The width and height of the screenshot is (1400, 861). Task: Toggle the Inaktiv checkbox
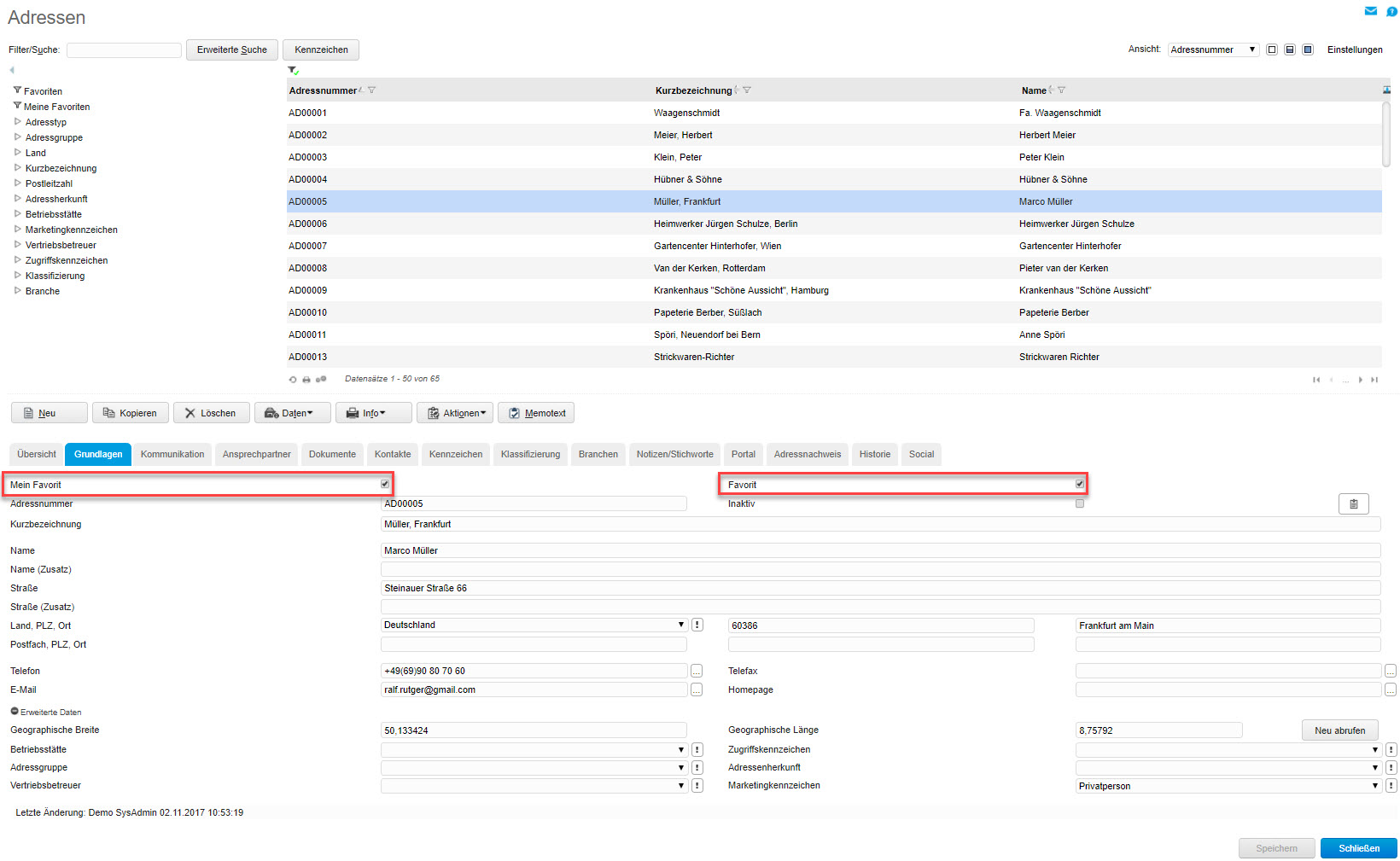pyautogui.click(x=1080, y=503)
